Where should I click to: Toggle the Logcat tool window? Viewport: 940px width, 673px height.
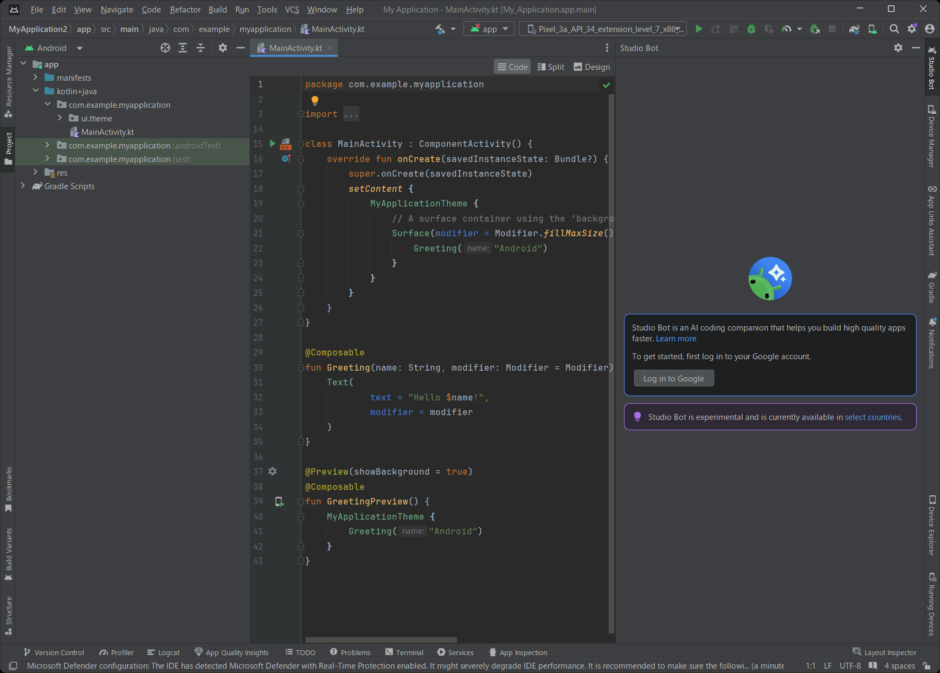pyautogui.click(x=163, y=653)
